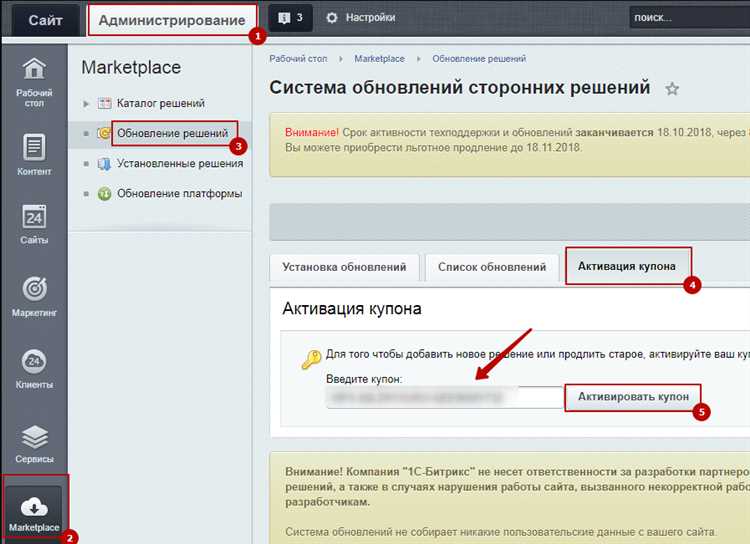Focus the Введите купон input field
This screenshot has height=544, width=750.
coord(444,397)
